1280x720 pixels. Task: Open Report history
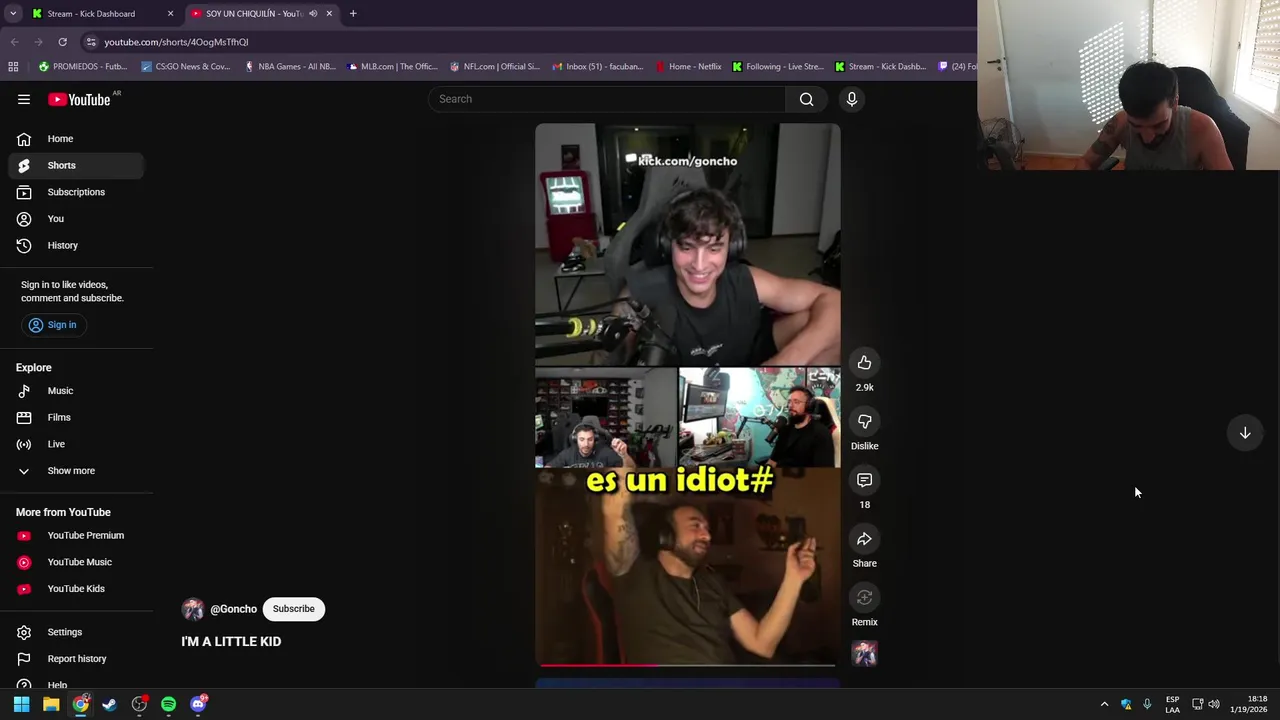(76, 659)
